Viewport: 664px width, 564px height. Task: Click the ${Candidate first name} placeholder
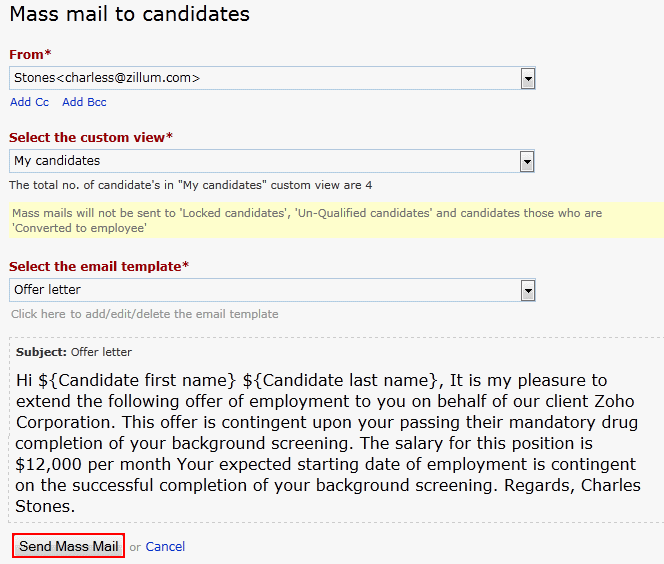click(x=137, y=381)
